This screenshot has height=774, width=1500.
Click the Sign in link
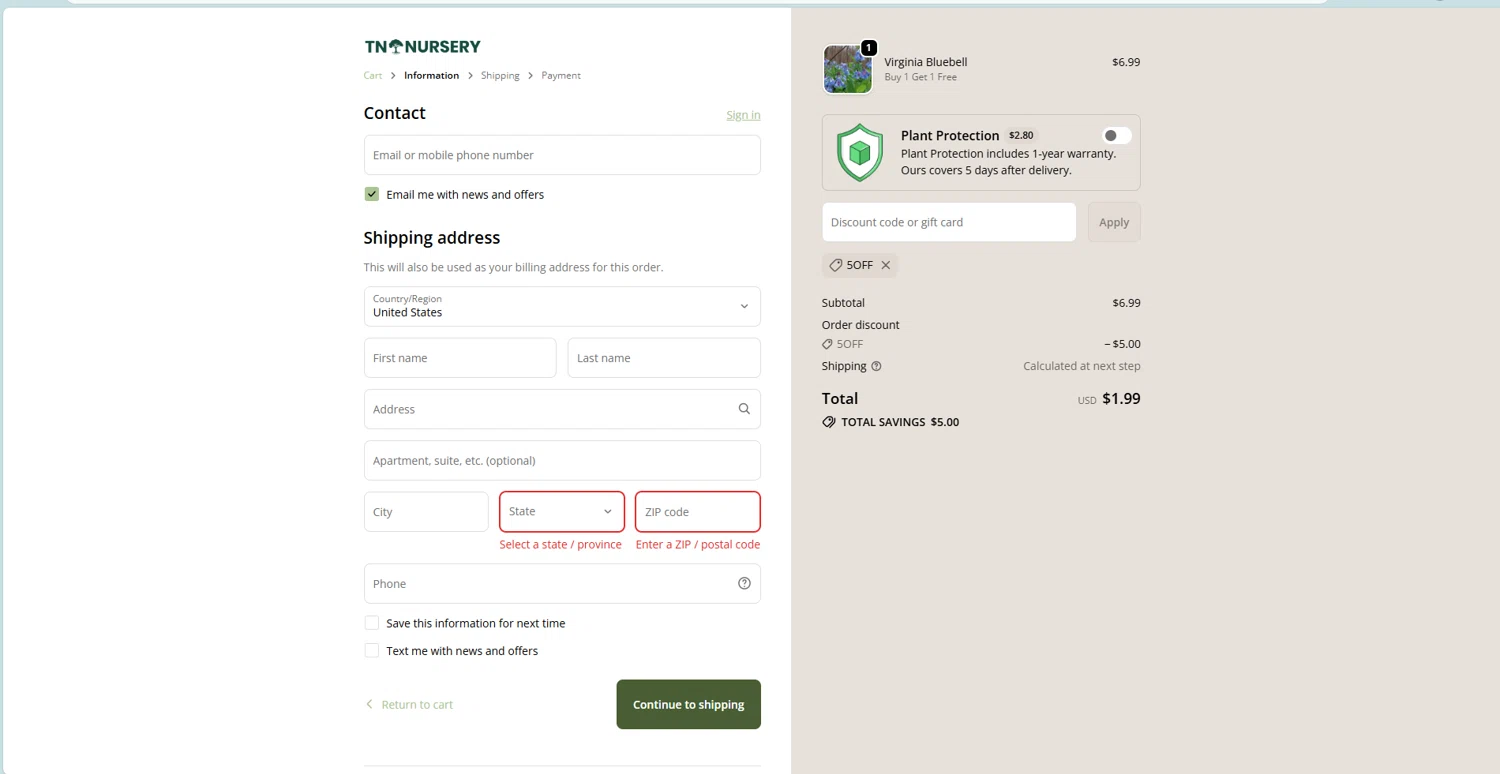tap(743, 115)
